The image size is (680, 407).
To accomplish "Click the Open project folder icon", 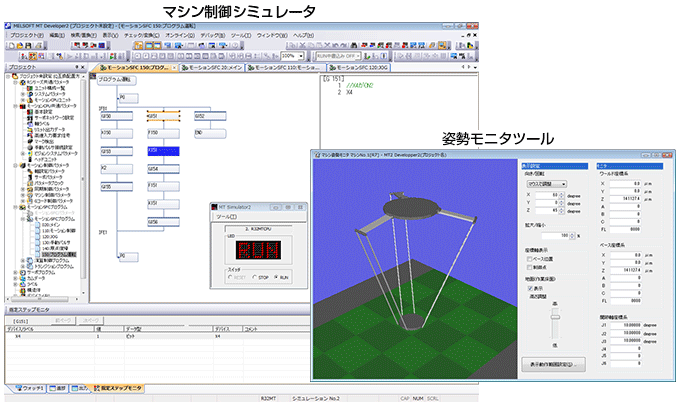I will pyautogui.click(x=20, y=45).
